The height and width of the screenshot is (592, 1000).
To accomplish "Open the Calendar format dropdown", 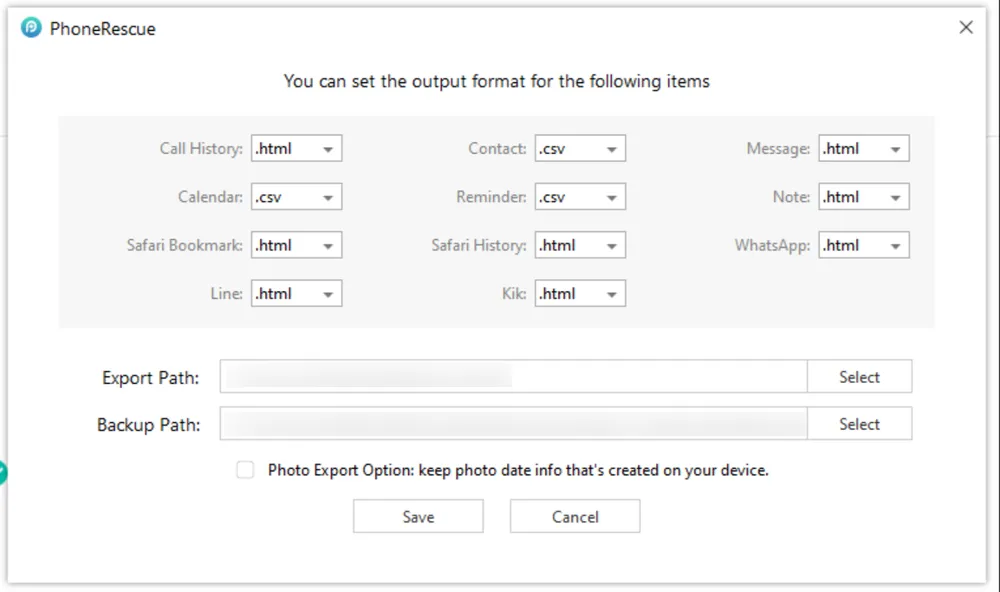I will point(297,197).
